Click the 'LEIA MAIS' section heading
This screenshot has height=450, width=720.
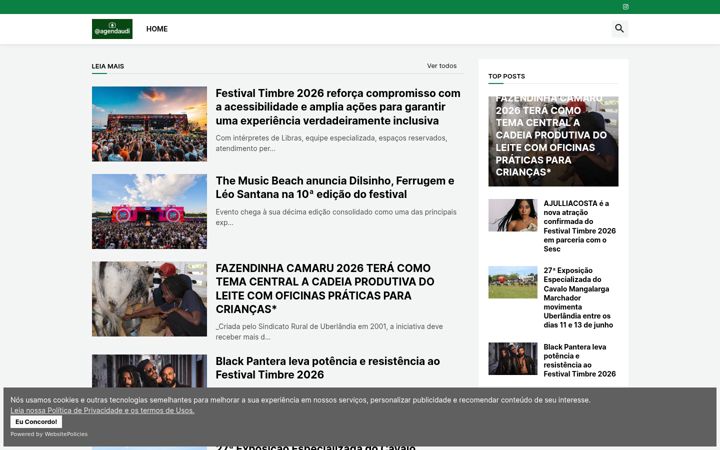coord(108,66)
